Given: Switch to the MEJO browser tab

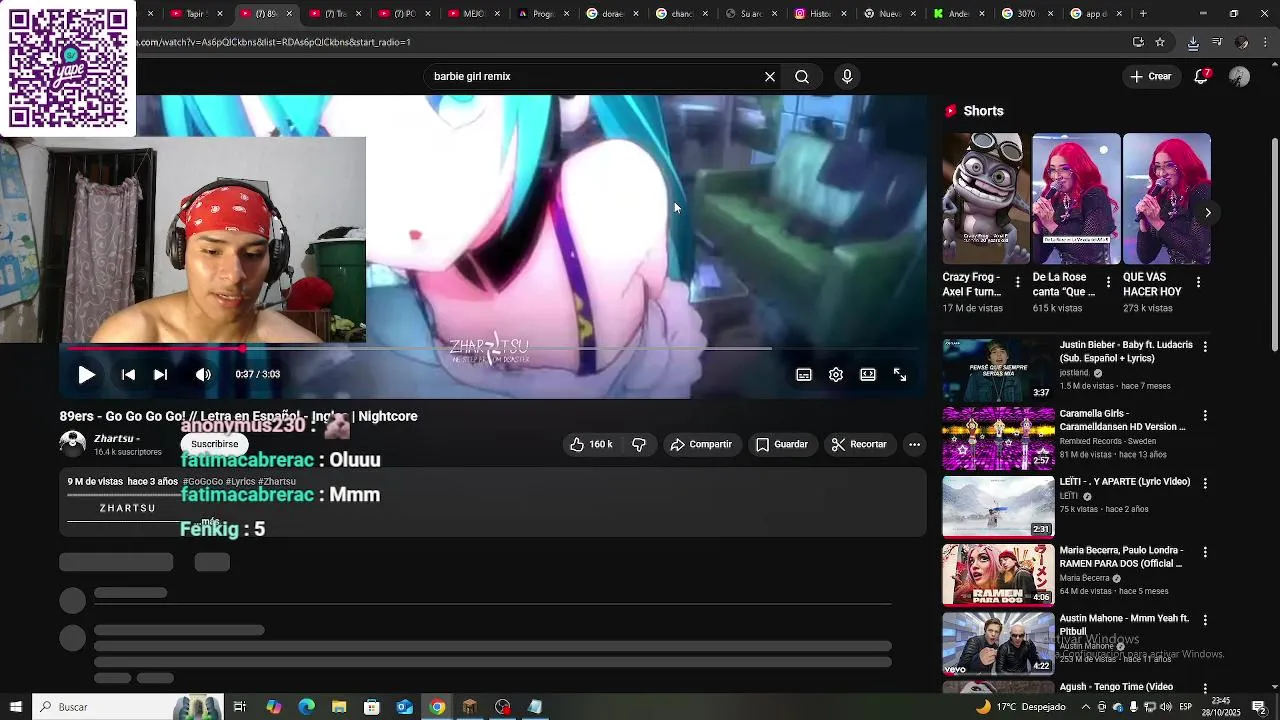Looking at the screenshot, I should pos(474,14).
